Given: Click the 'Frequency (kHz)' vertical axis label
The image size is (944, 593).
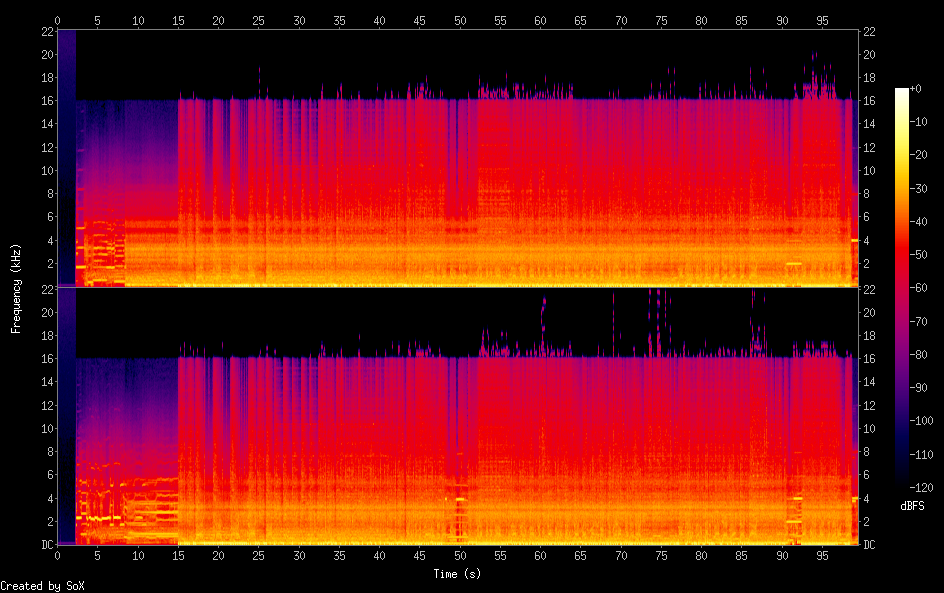Looking at the screenshot, I should pyautogui.click(x=16, y=288).
